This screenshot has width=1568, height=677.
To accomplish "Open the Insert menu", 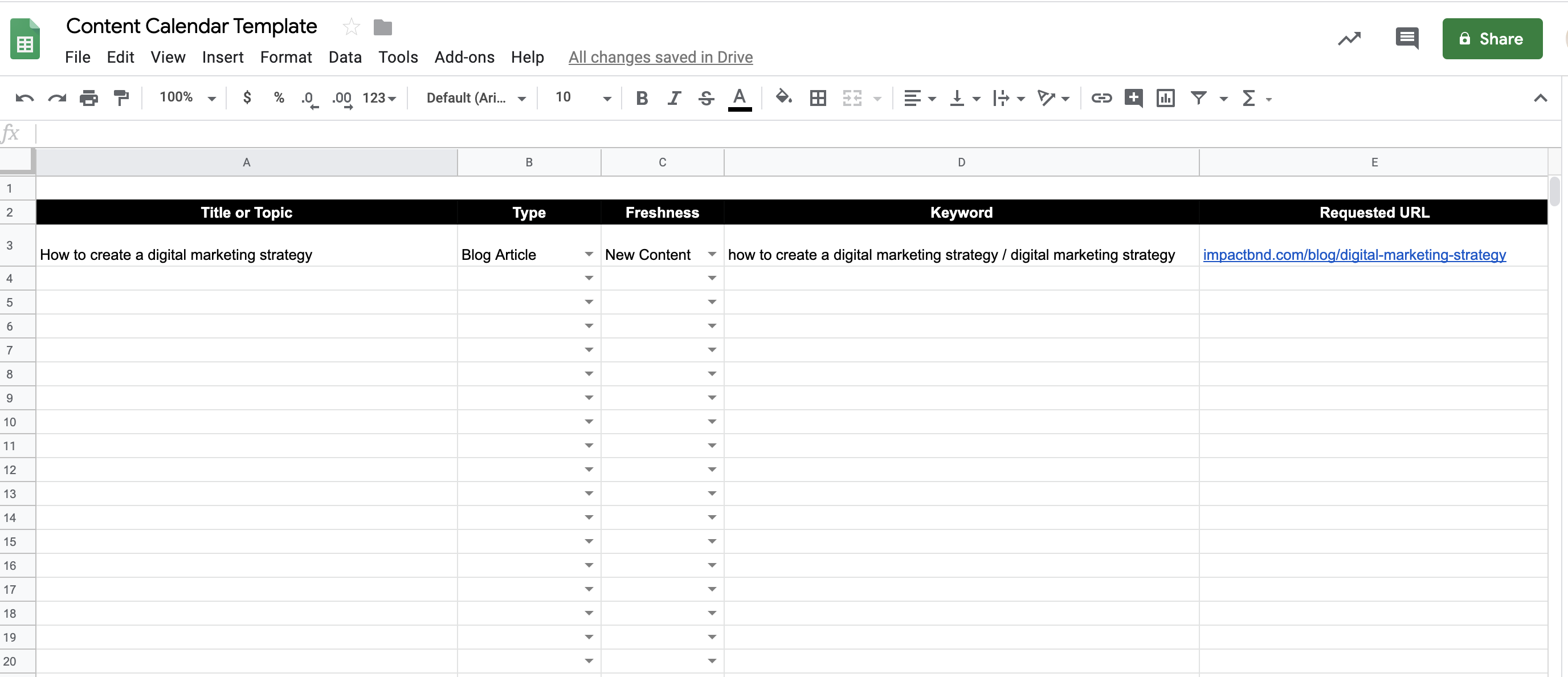I will (x=222, y=57).
